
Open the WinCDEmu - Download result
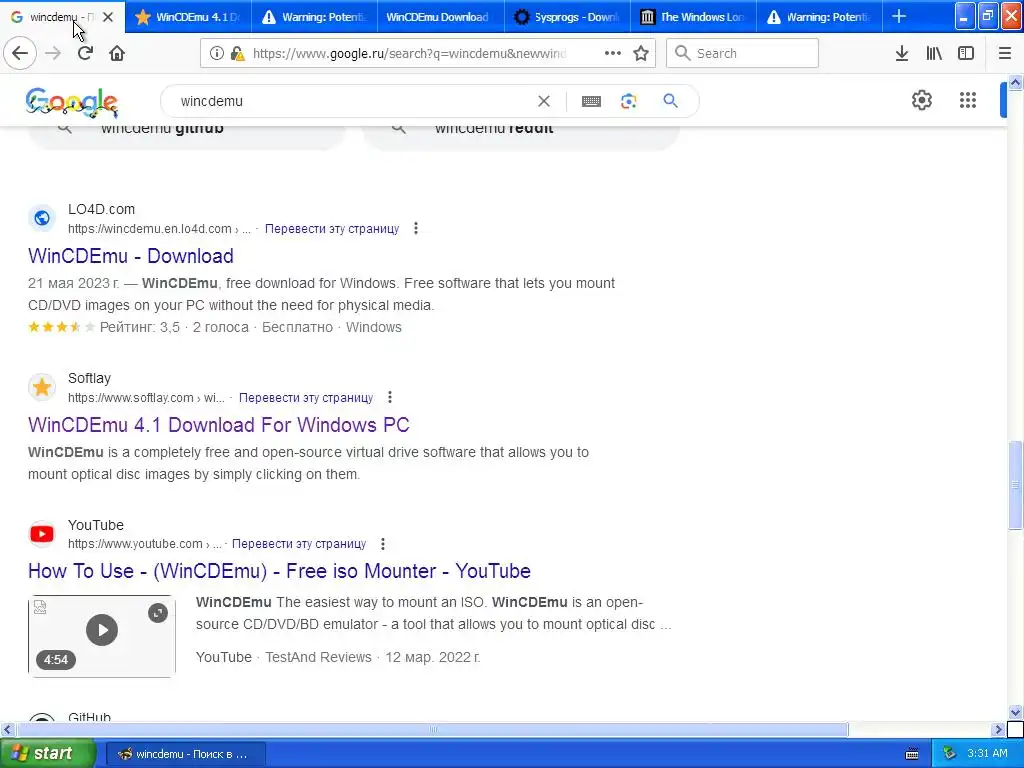pyautogui.click(x=131, y=256)
